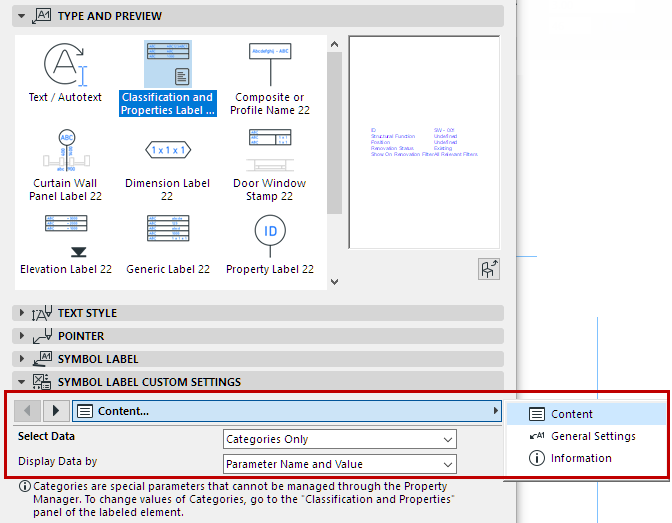
Task: Click the Information icon in popup menu
Action: (x=537, y=458)
